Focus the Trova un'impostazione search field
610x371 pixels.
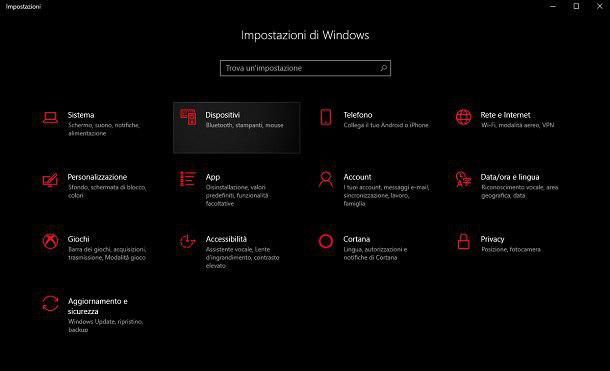pyautogui.click(x=305, y=68)
